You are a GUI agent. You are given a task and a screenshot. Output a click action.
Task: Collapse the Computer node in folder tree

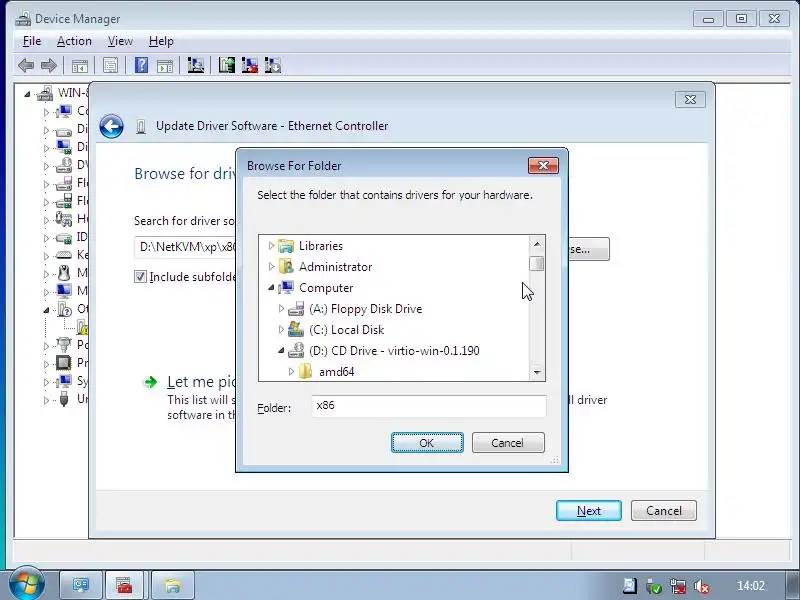271,288
